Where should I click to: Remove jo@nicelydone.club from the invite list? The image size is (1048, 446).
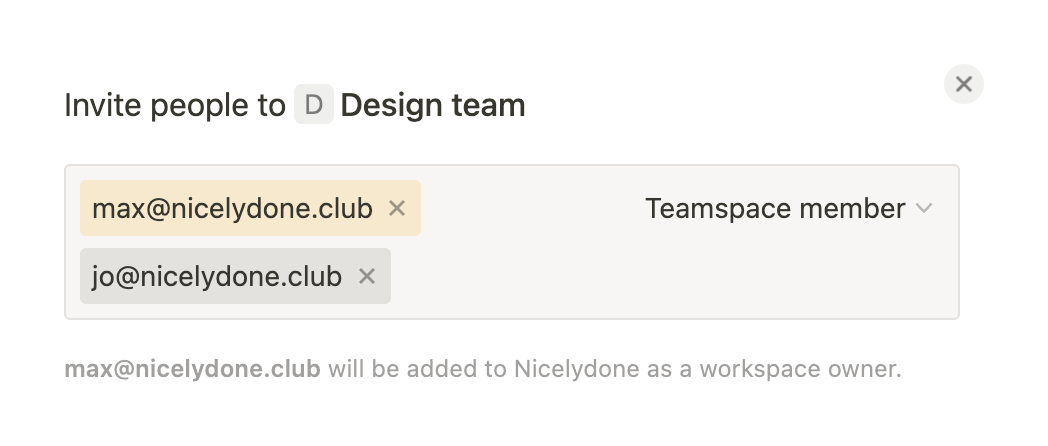pyautogui.click(x=367, y=276)
